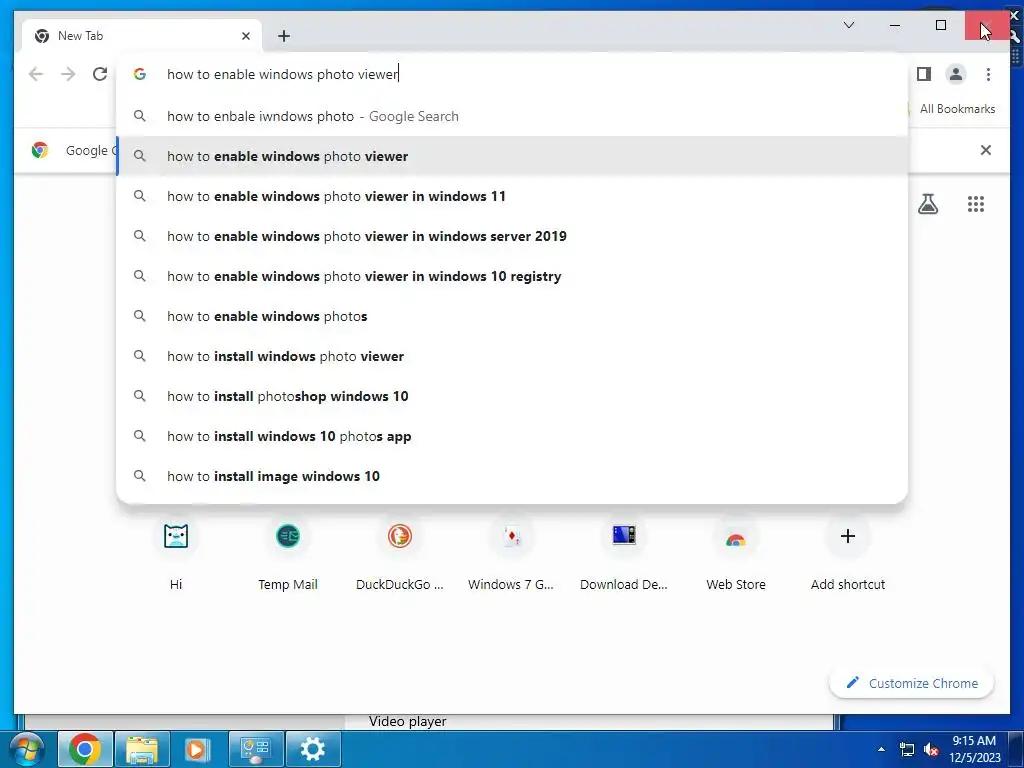This screenshot has height=768, width=1024.
Task: Show hidden tray icons arrow
Action: (x=881, y=749)
